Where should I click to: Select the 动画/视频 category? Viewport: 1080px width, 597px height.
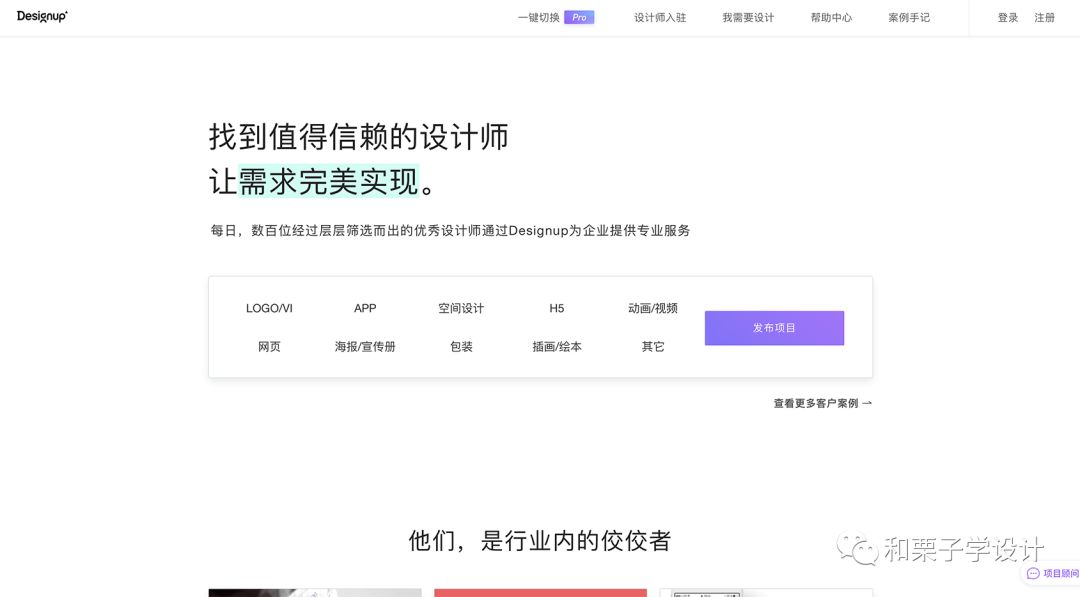click(x=652, y=308)
